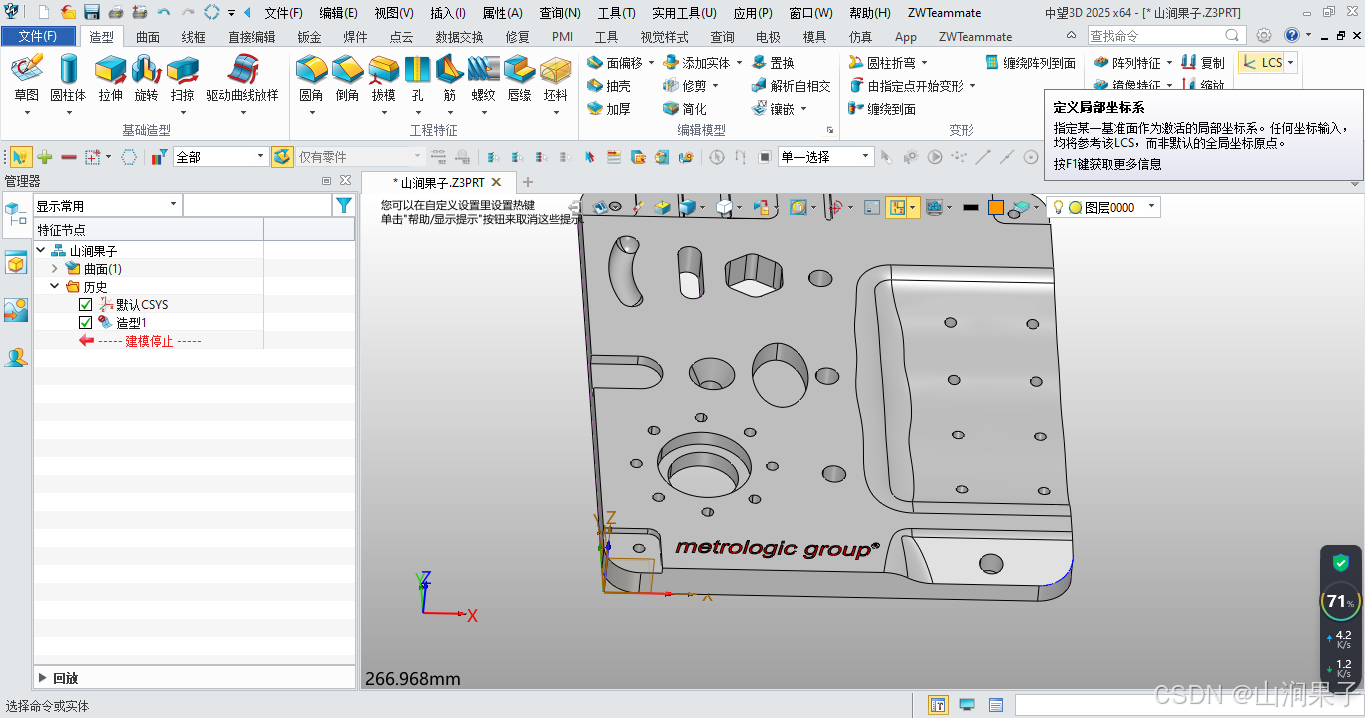Image resolution: width=1365 pixels, height=718 pixels.
Task: Add new document tab with plus
Action: [x=528, y=183]
